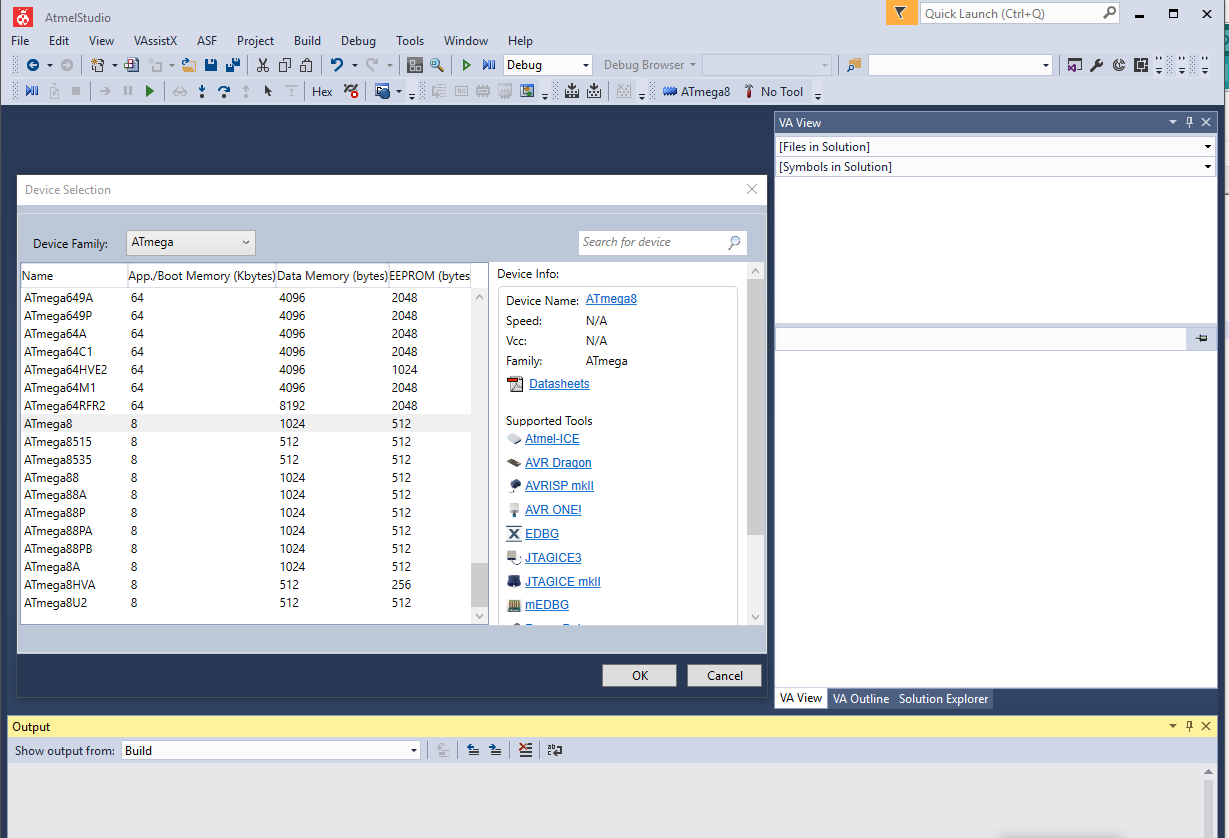
Task: Click the Step Into debug icon
Action: [202, 91]
